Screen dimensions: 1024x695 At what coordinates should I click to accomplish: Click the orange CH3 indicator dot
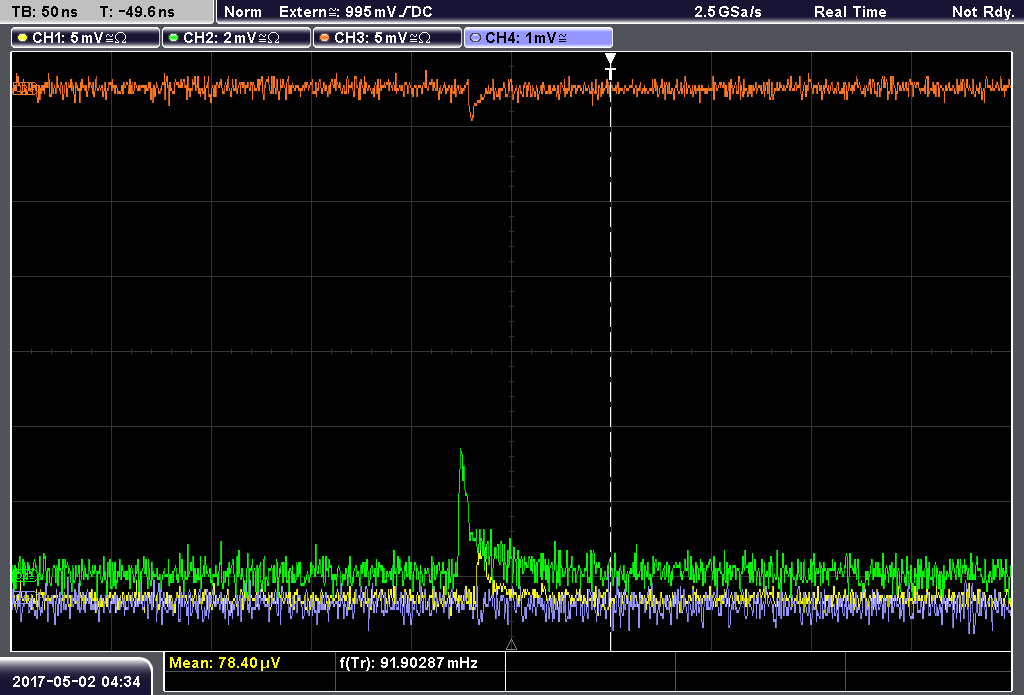[325, 38]
